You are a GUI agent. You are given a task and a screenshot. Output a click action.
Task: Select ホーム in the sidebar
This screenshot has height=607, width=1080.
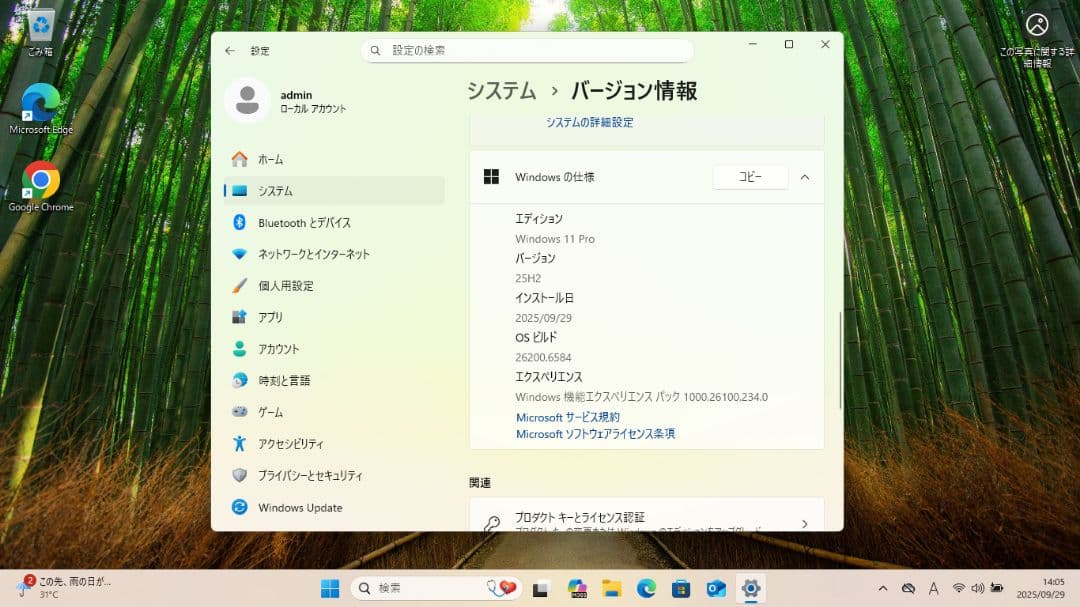pyautogui.click(x=334, y=159)
